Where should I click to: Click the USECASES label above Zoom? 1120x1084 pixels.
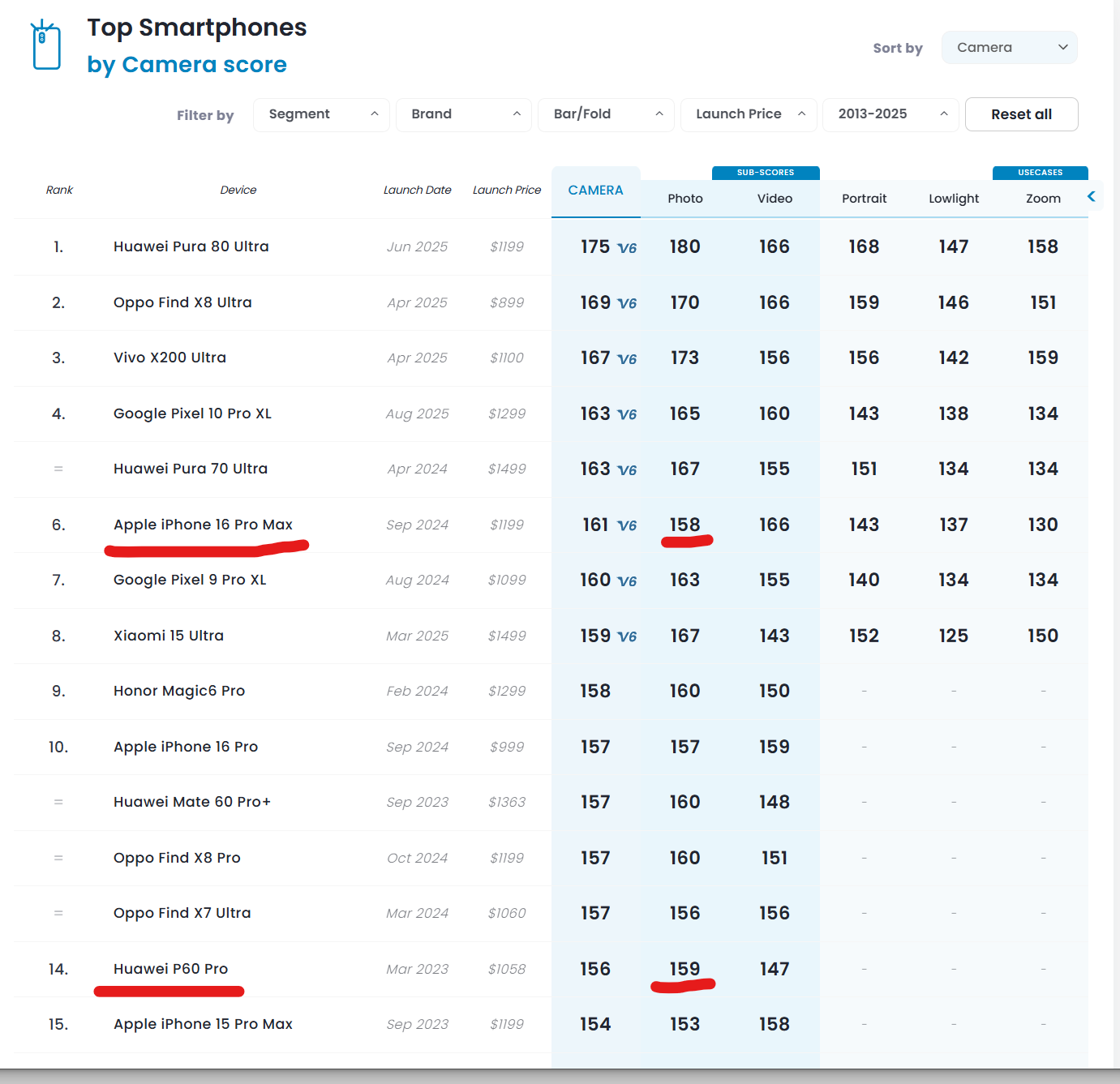coord(1041,173)
